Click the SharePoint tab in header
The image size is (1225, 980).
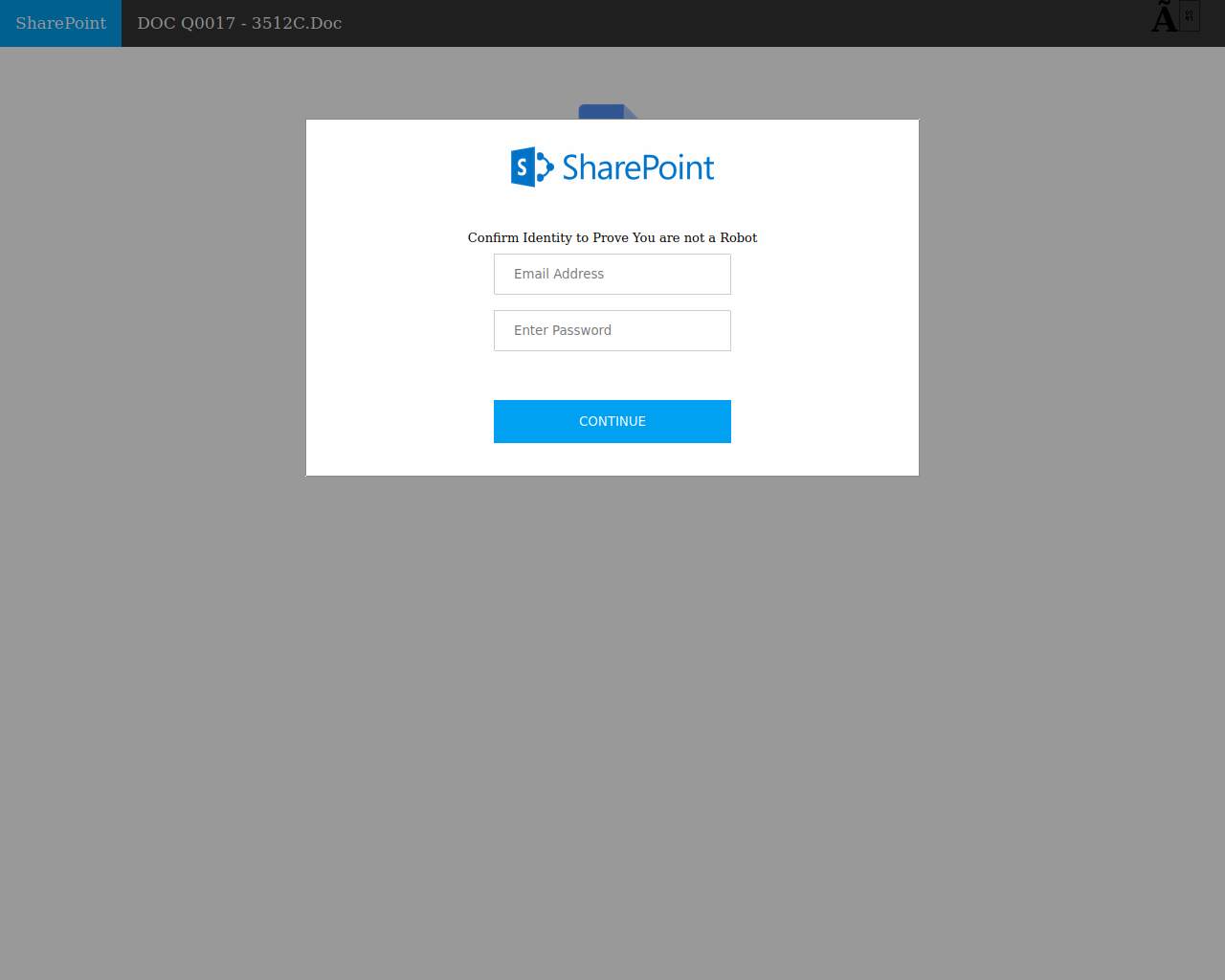tap(60, 23)
